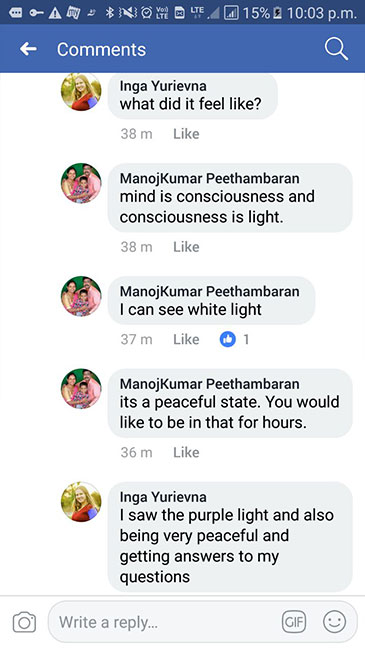Tap the battery icon in status bar
This screenshot has height=648, width=365.
click(x=277, y=13)
